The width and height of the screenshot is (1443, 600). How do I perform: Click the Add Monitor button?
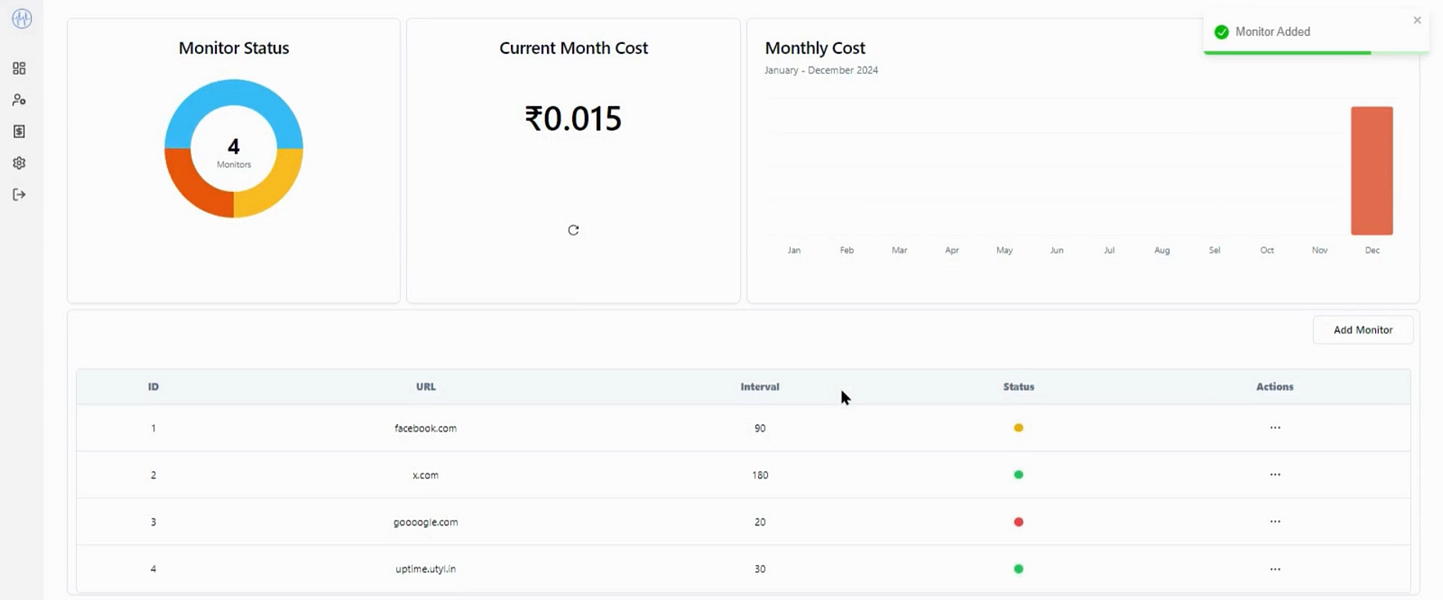(1362, 330)
